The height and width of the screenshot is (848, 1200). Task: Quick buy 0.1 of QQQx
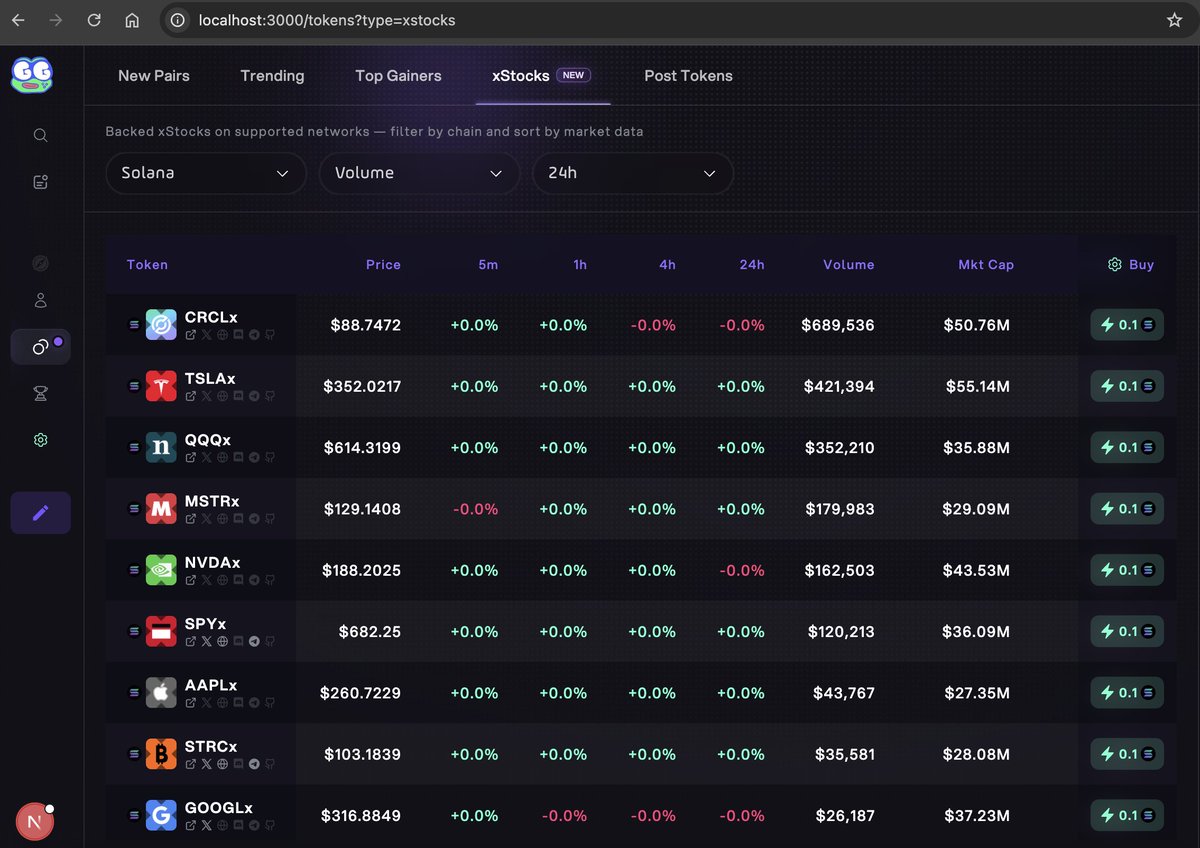(x=1127, y=447)
